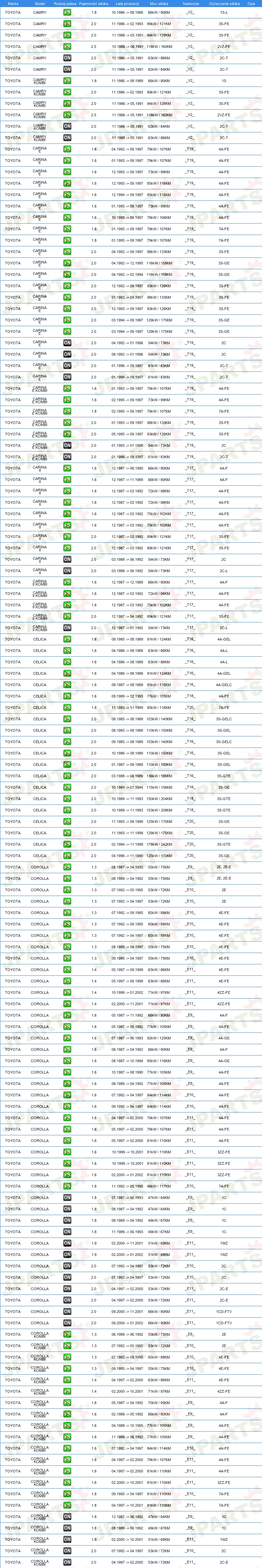Click the Moc silnika column header
Image resolution: width=262 pixels, height=1568 pixels.
point(159,4)
